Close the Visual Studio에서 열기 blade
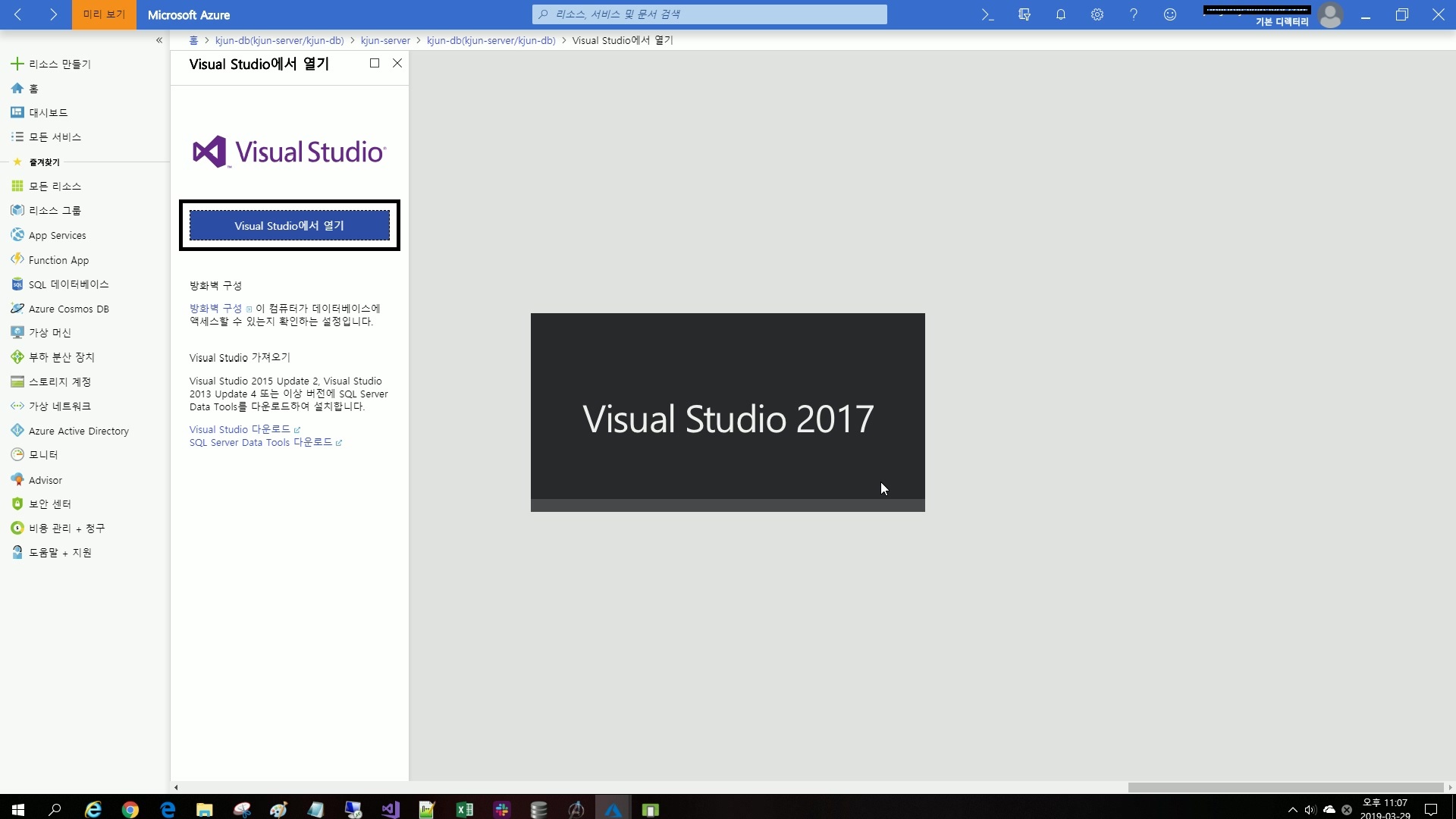This screenshot has width=1456, height=819. point(397,64)
